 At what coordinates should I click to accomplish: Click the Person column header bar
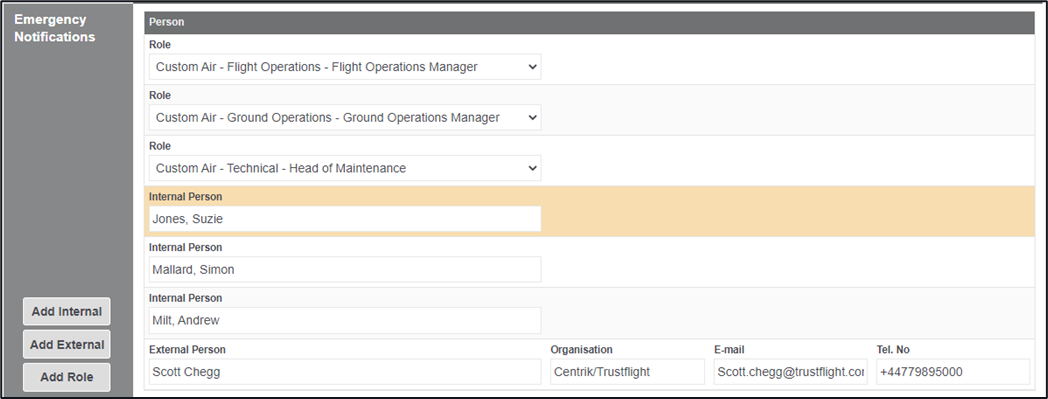[x=590, y=22]
